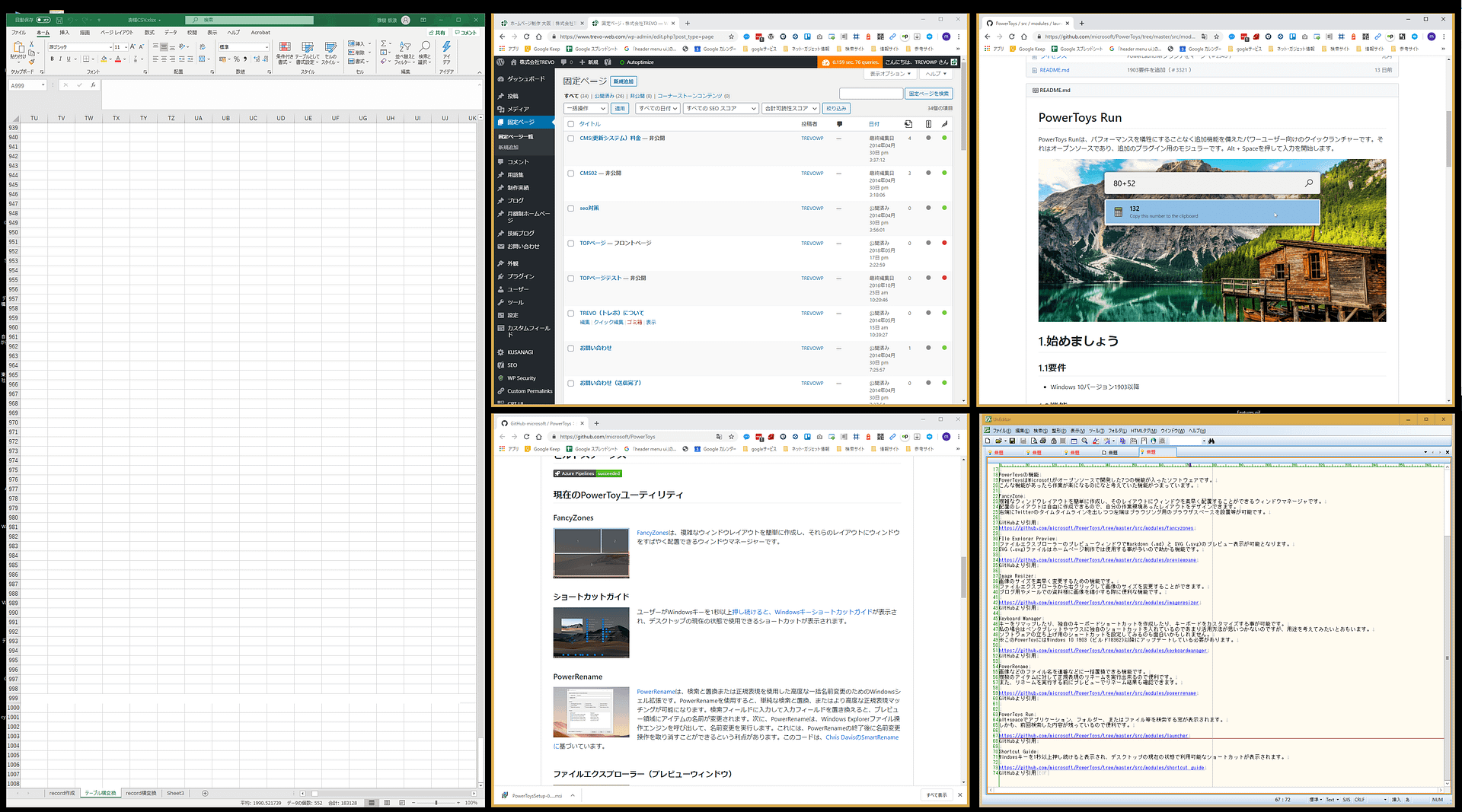
Task: Switch to the Sheet3 worksheet tab
Action: tap(175, 793)
